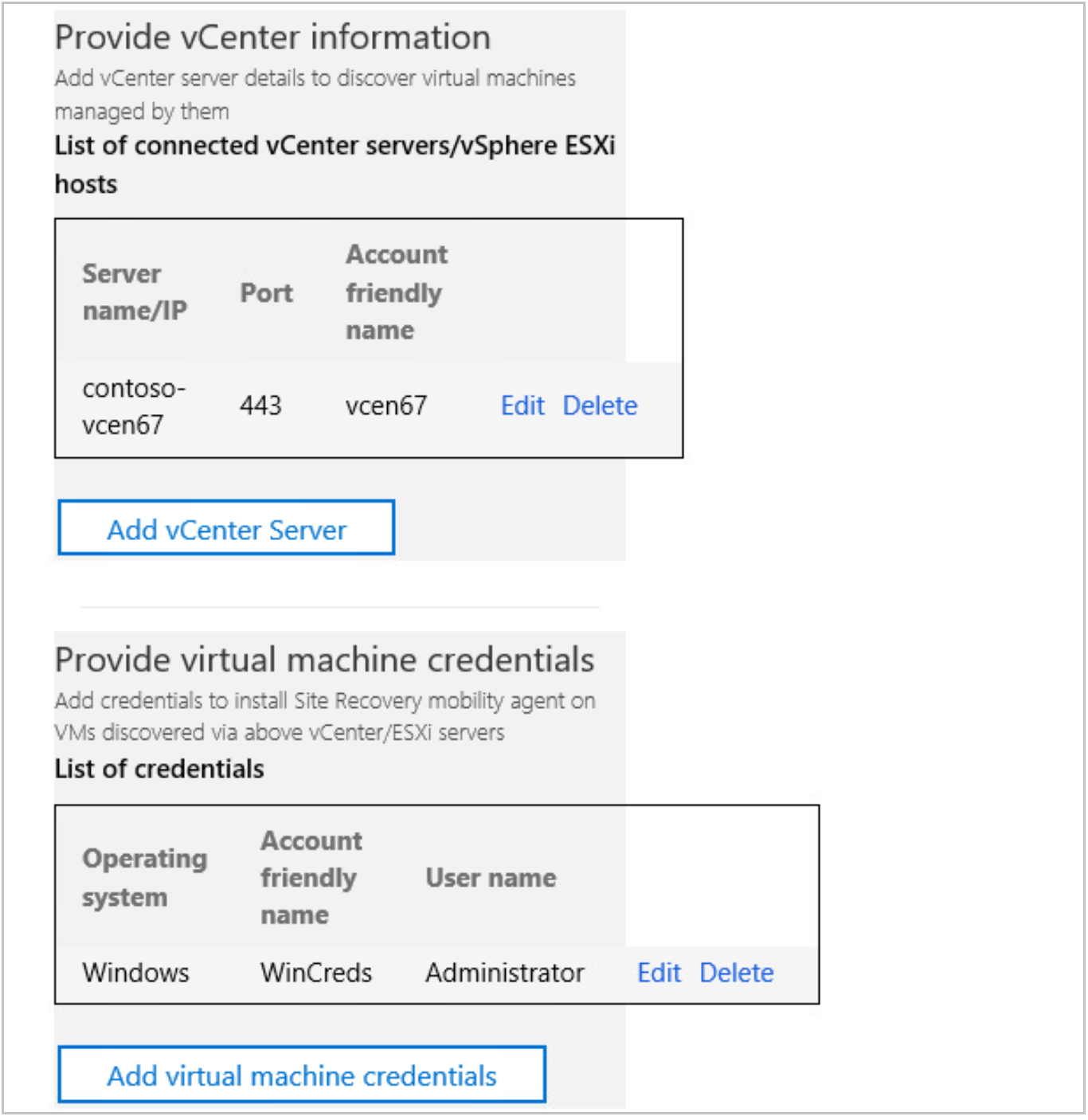The image size is (1088, 1120).
Task: Click the Administrator user name cell
Action: 505,973
